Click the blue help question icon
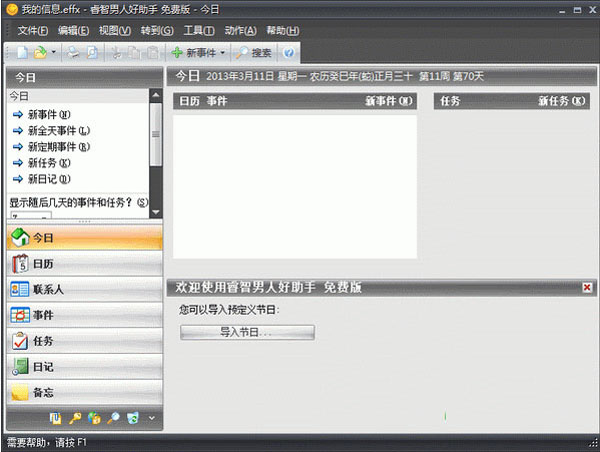This screenshot has width=600, height=452. pos(289,53)
